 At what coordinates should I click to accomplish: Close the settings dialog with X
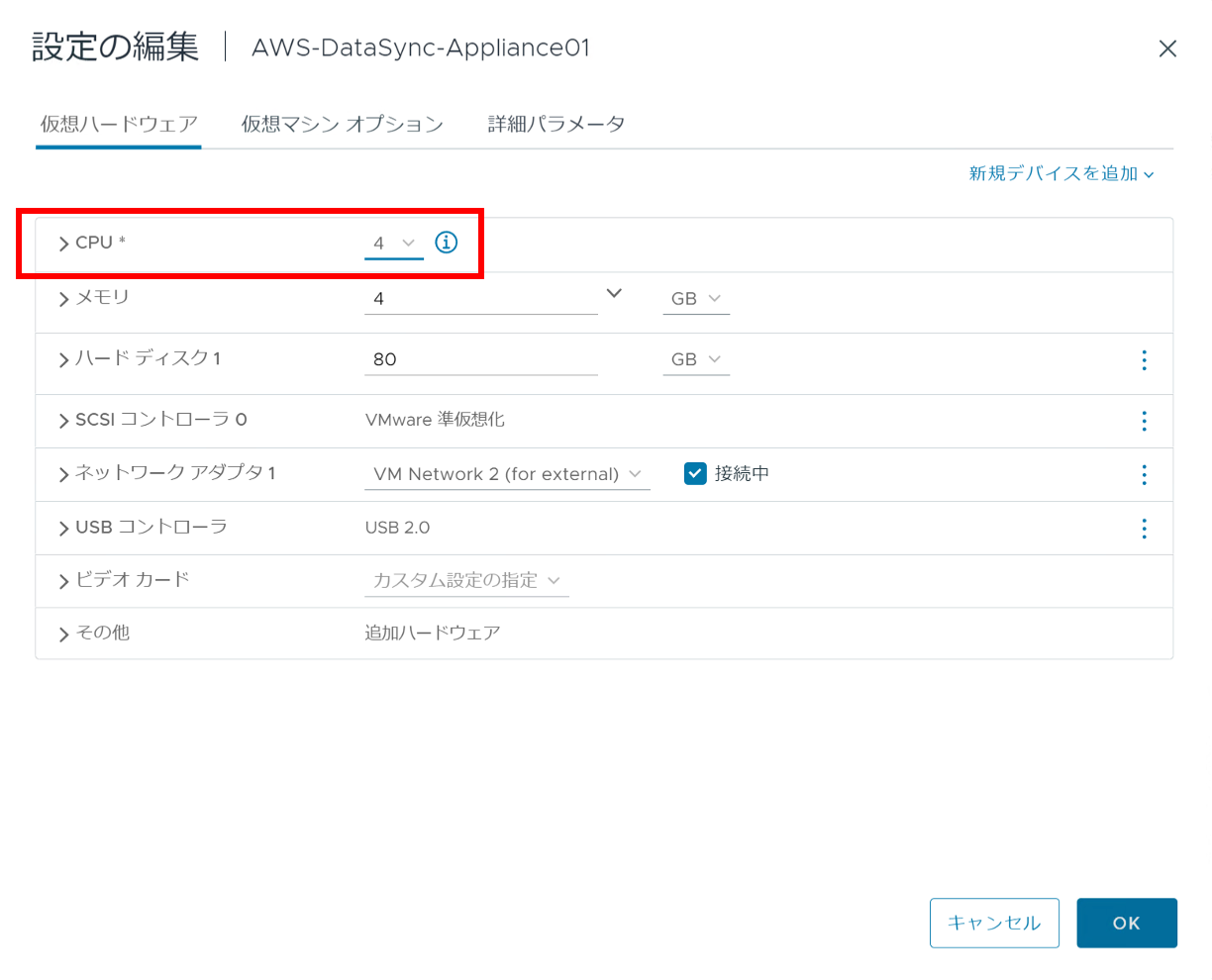pyautogui.click(x=1167, y=49)
